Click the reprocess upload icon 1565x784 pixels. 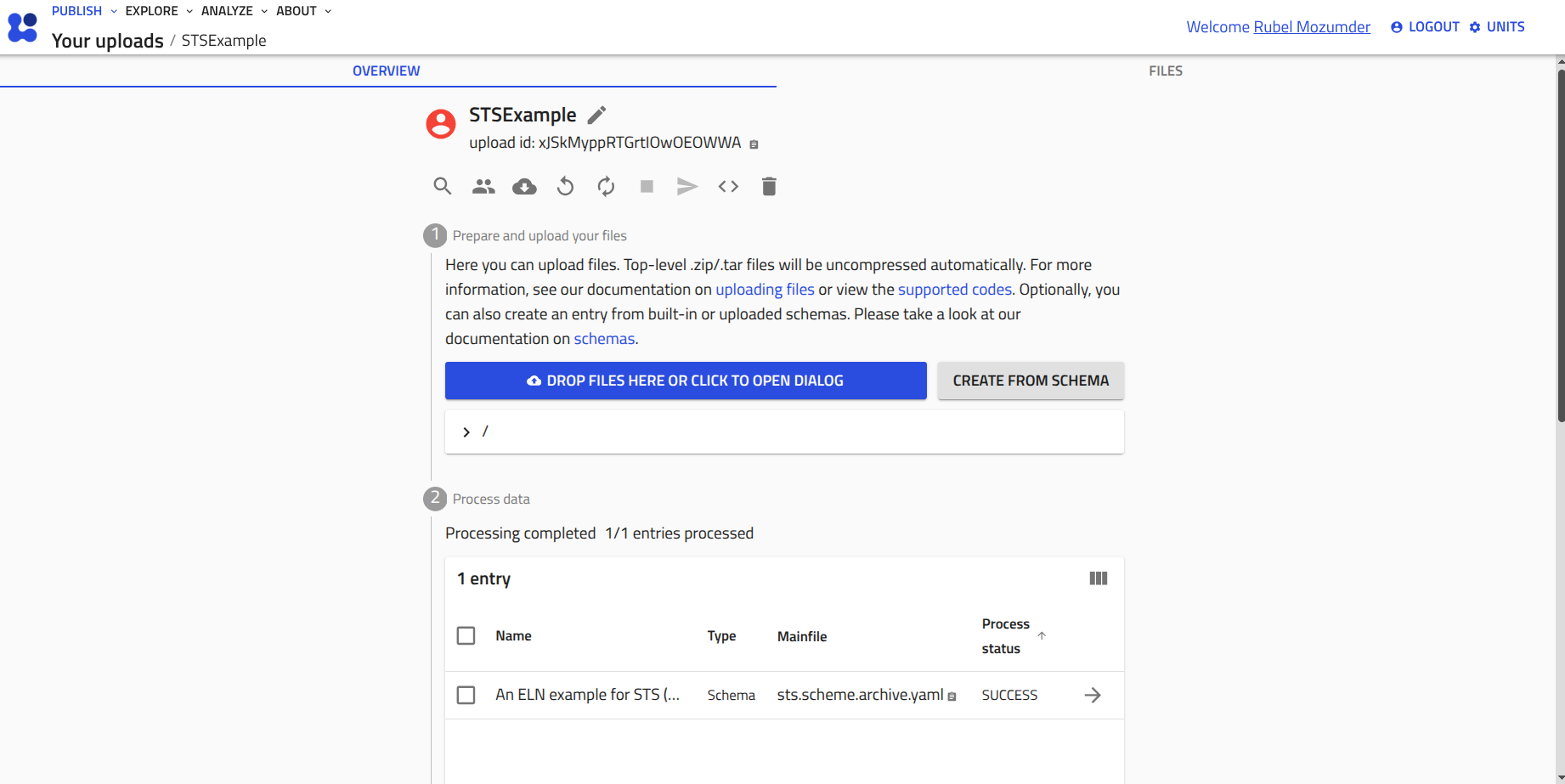[x=606, y=186]
